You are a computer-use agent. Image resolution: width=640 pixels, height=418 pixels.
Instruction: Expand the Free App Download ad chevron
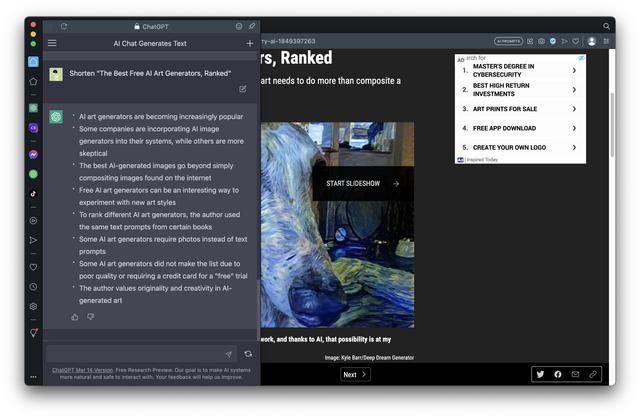pyautogui.click(x=574, y=128)
